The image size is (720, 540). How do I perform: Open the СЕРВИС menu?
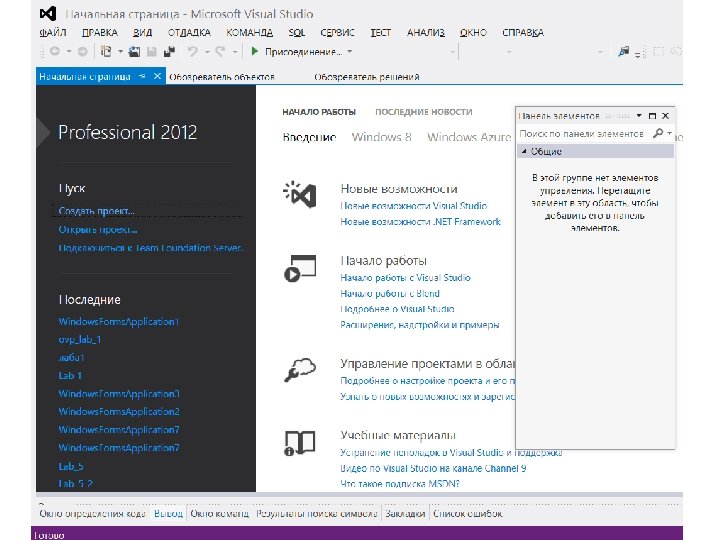tap(338, 33)
